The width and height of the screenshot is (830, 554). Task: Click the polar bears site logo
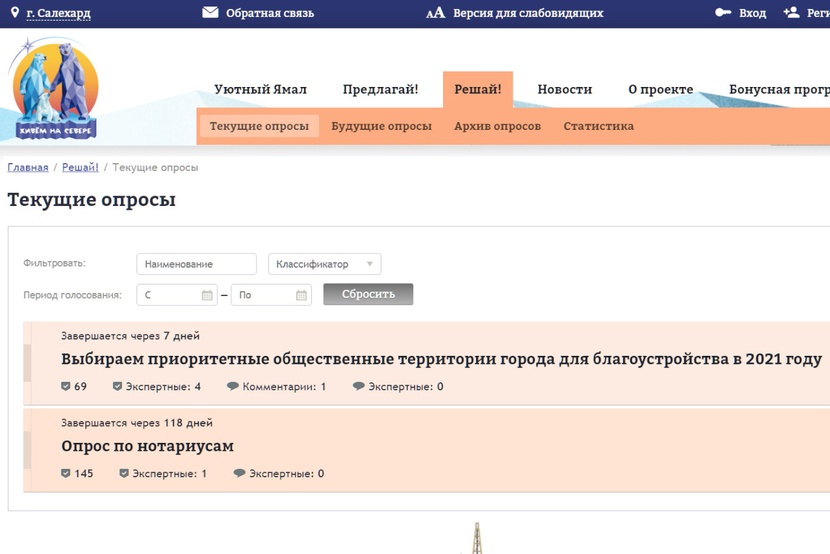point(55,90)
